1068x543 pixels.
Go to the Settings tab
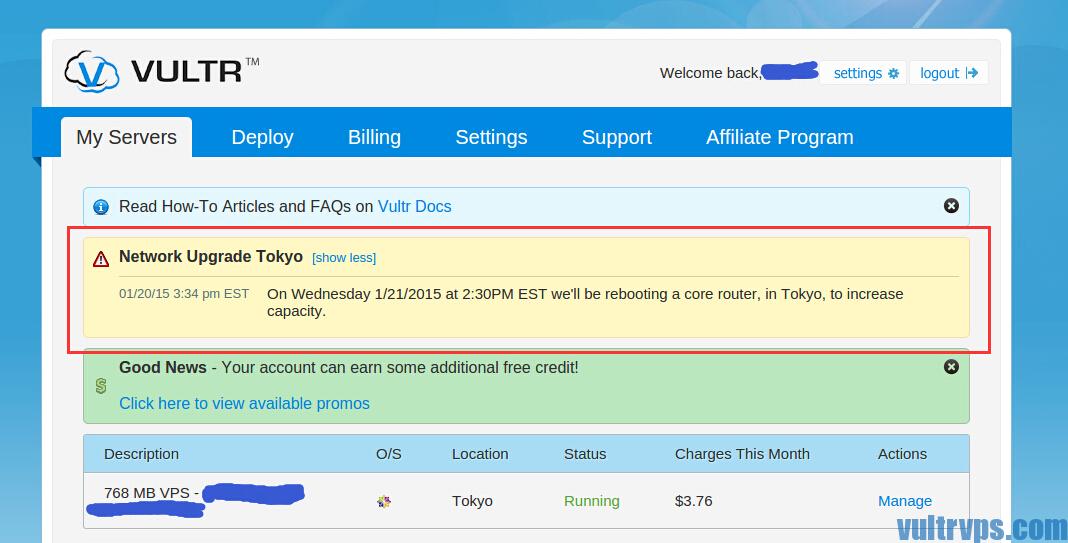[x=491, y=137]
